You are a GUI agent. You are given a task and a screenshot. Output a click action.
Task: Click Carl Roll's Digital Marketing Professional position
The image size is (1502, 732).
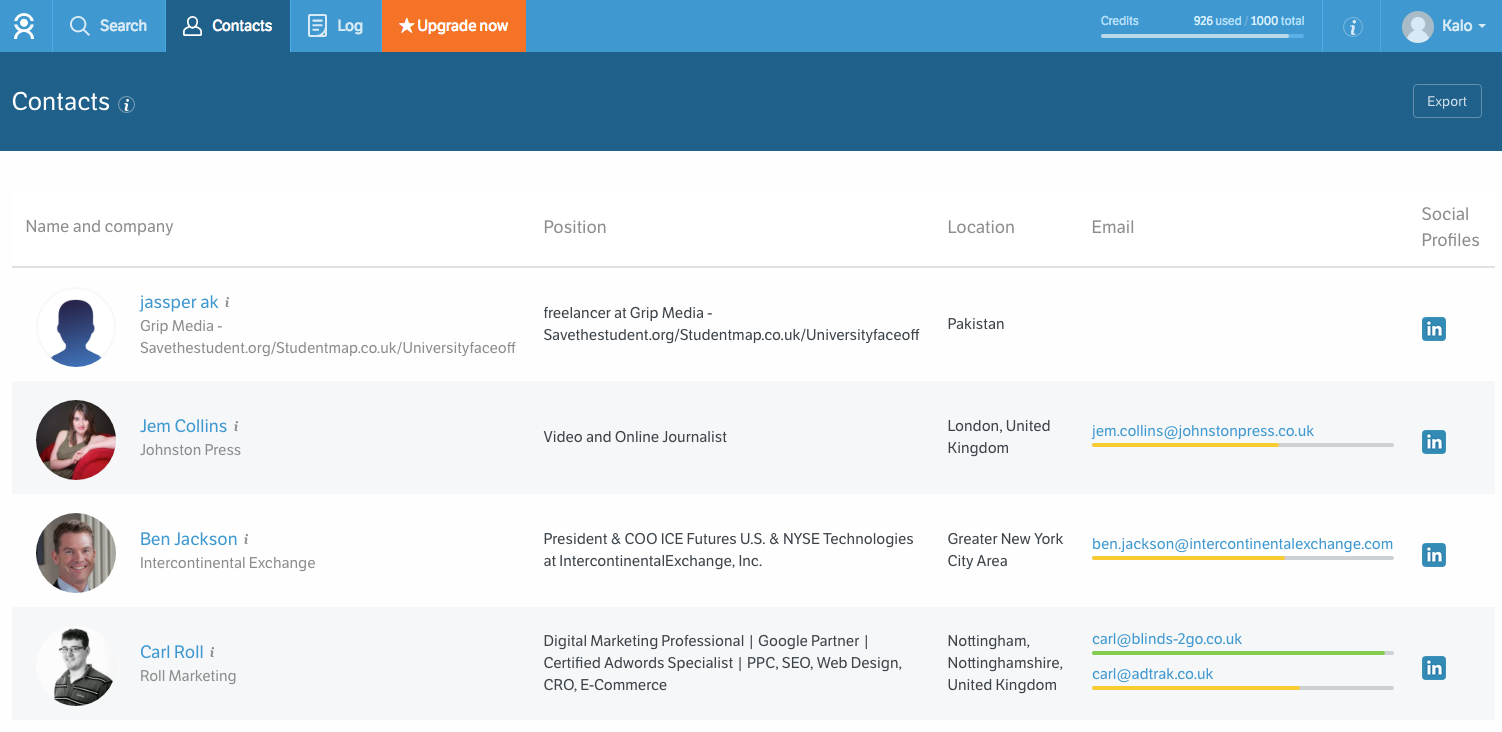point(723,663)
